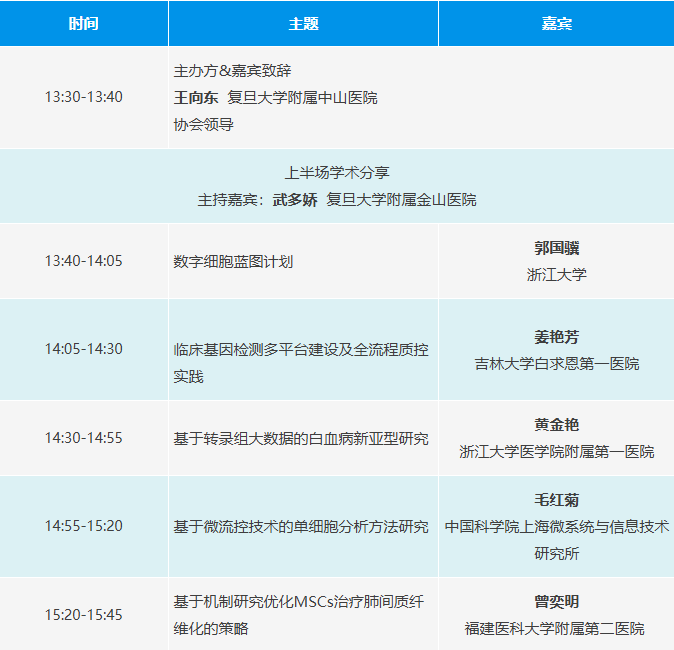Click speaker name 王向东

pyautogui.click(x=196, y=98)
